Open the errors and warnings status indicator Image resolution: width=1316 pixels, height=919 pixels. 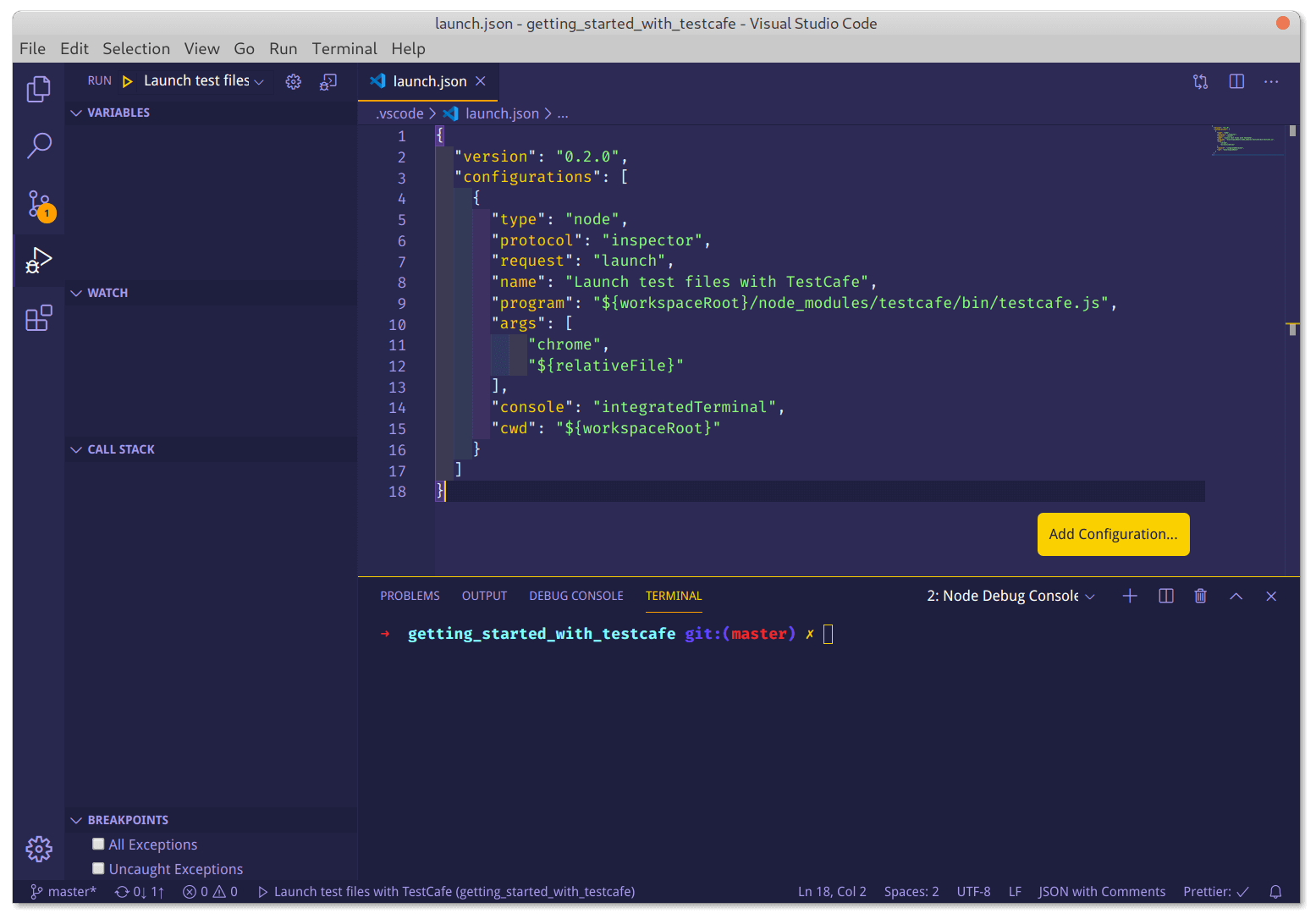(210, 891)
